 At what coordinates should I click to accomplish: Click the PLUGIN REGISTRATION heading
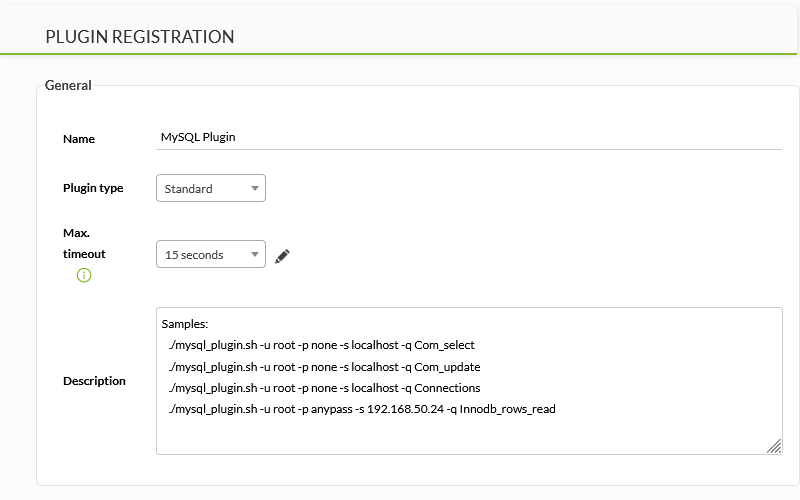140,37
